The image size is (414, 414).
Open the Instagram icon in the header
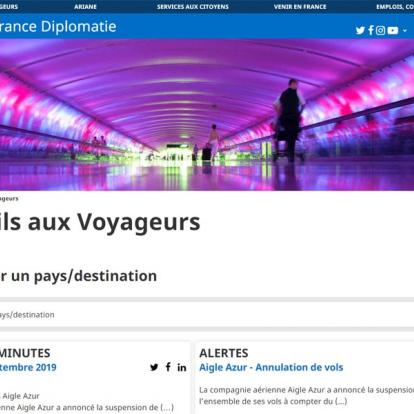380,30
